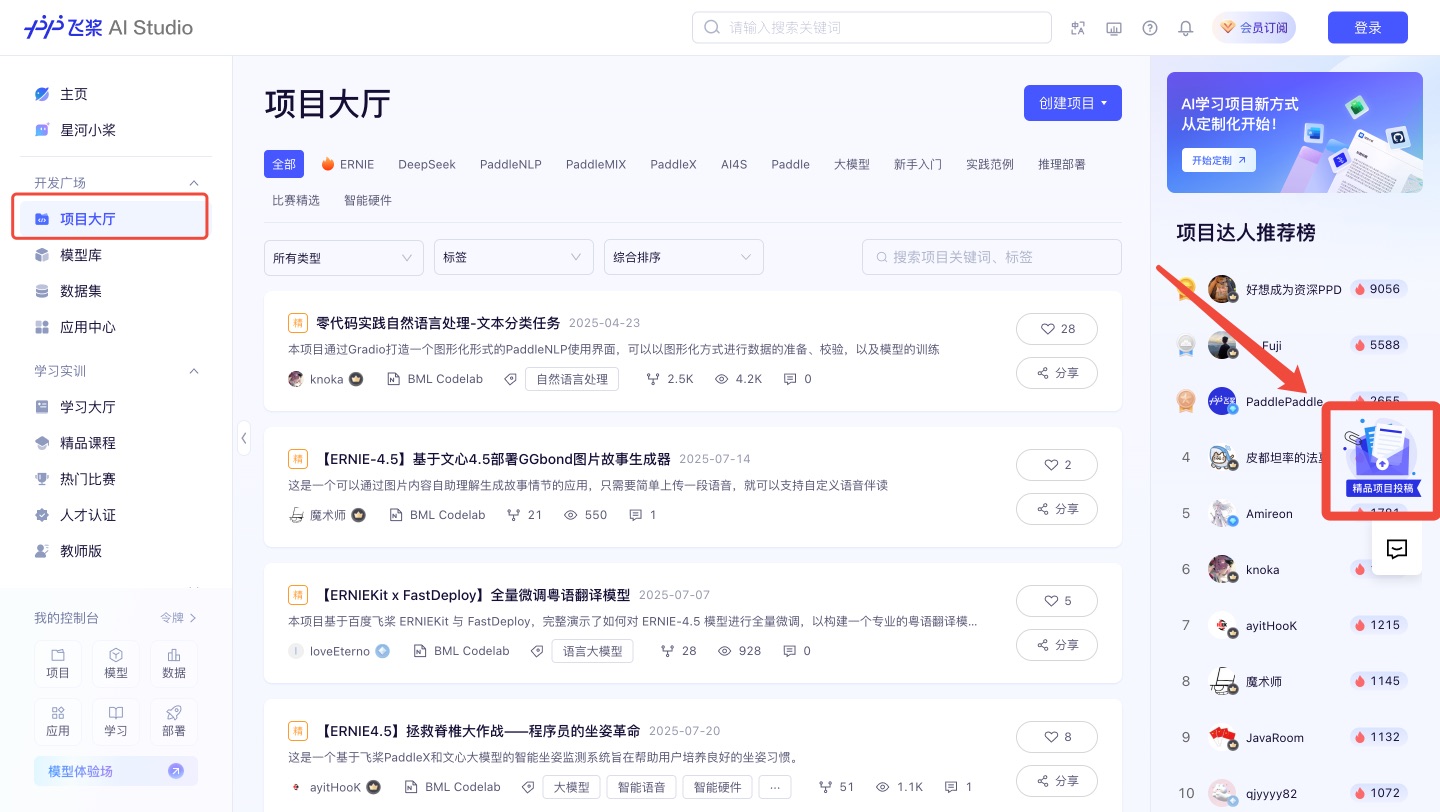Like the 全量微调粤语翻译模型 project
This screenshot has height=812, width=1440.
(1057, 601)
